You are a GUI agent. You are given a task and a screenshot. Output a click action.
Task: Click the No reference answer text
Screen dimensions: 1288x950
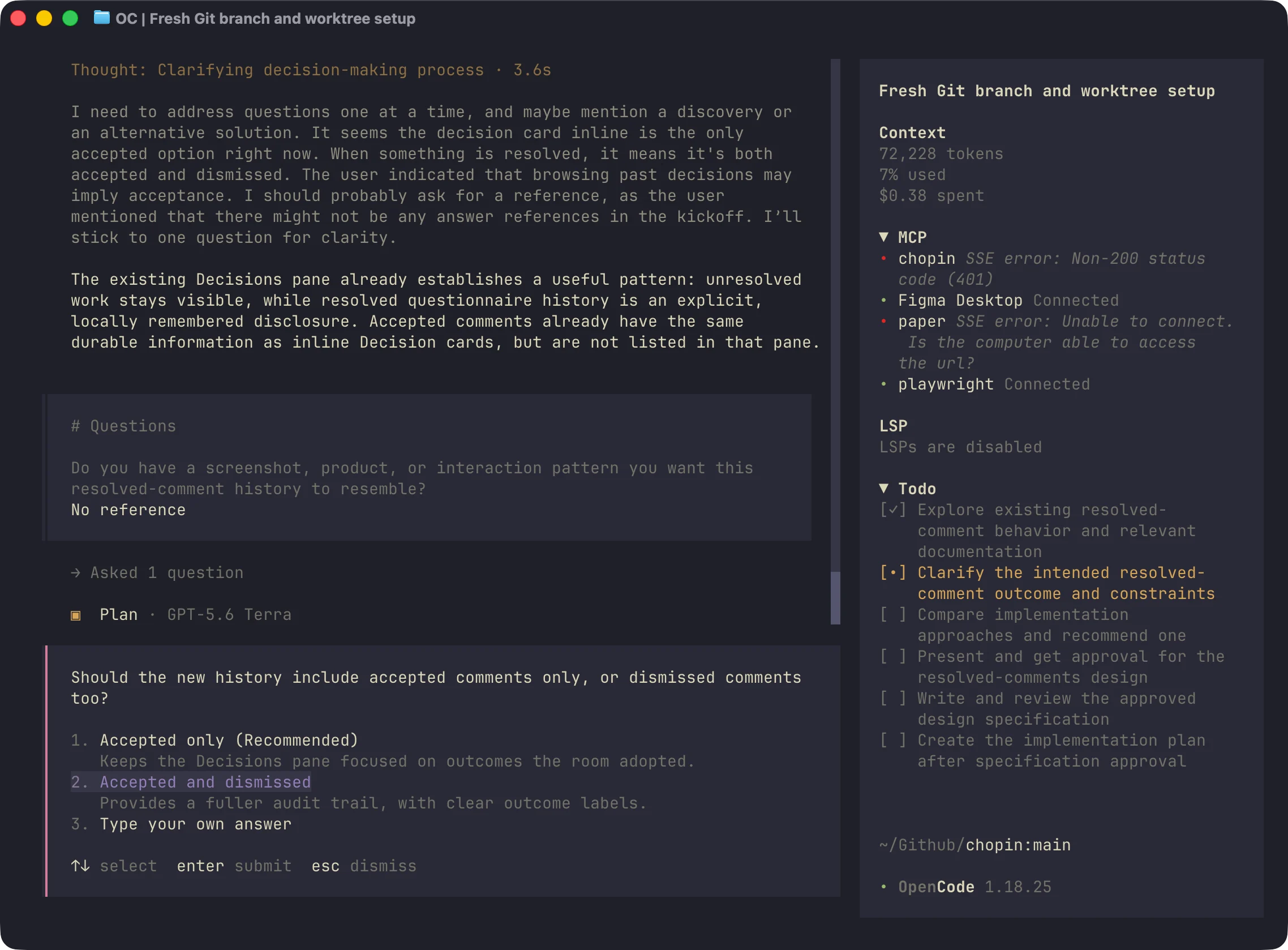tap(128, 510)
